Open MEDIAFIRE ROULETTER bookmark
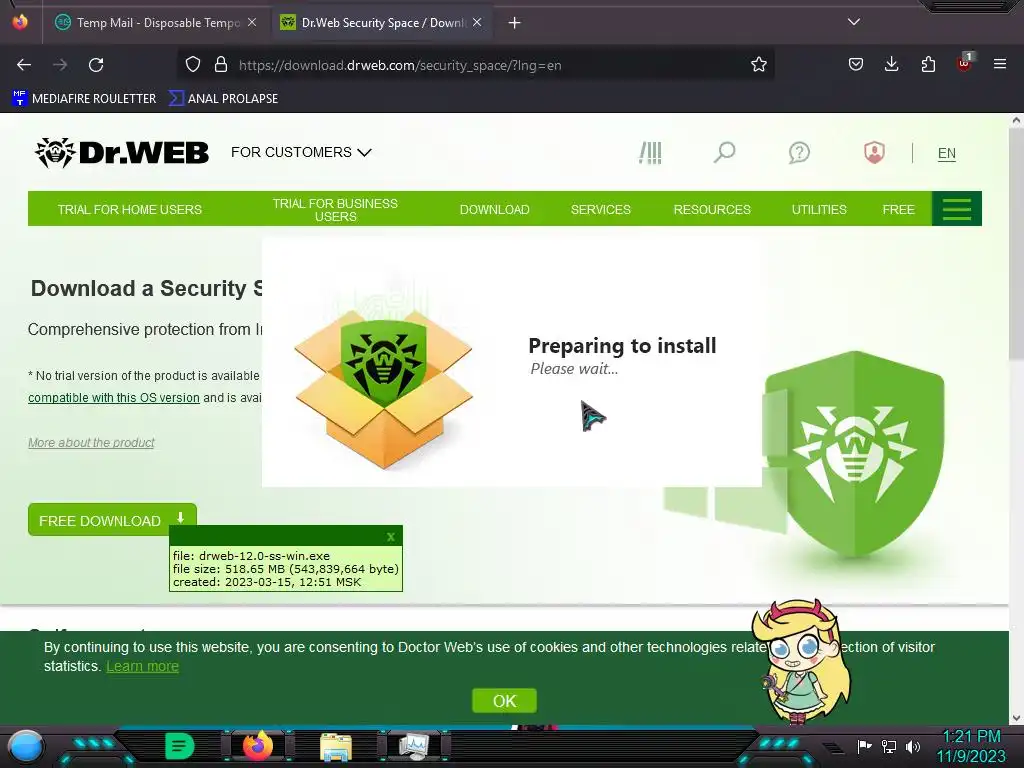 (x=85, y=99)
